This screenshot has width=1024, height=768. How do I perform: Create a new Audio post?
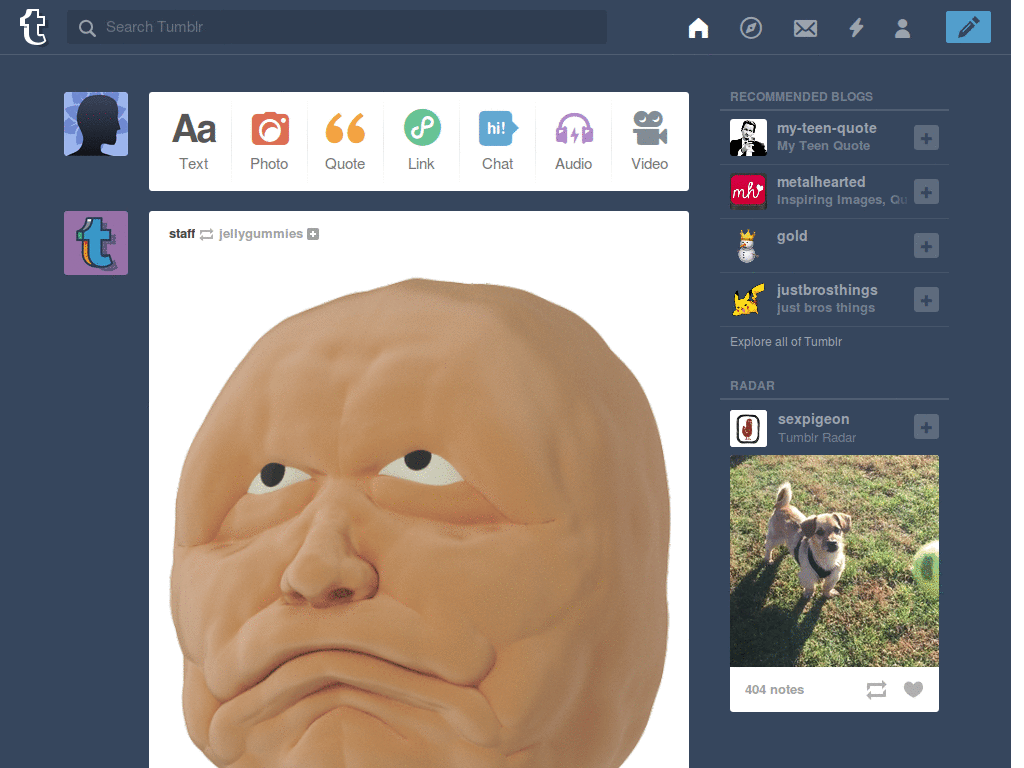(573, 141)
